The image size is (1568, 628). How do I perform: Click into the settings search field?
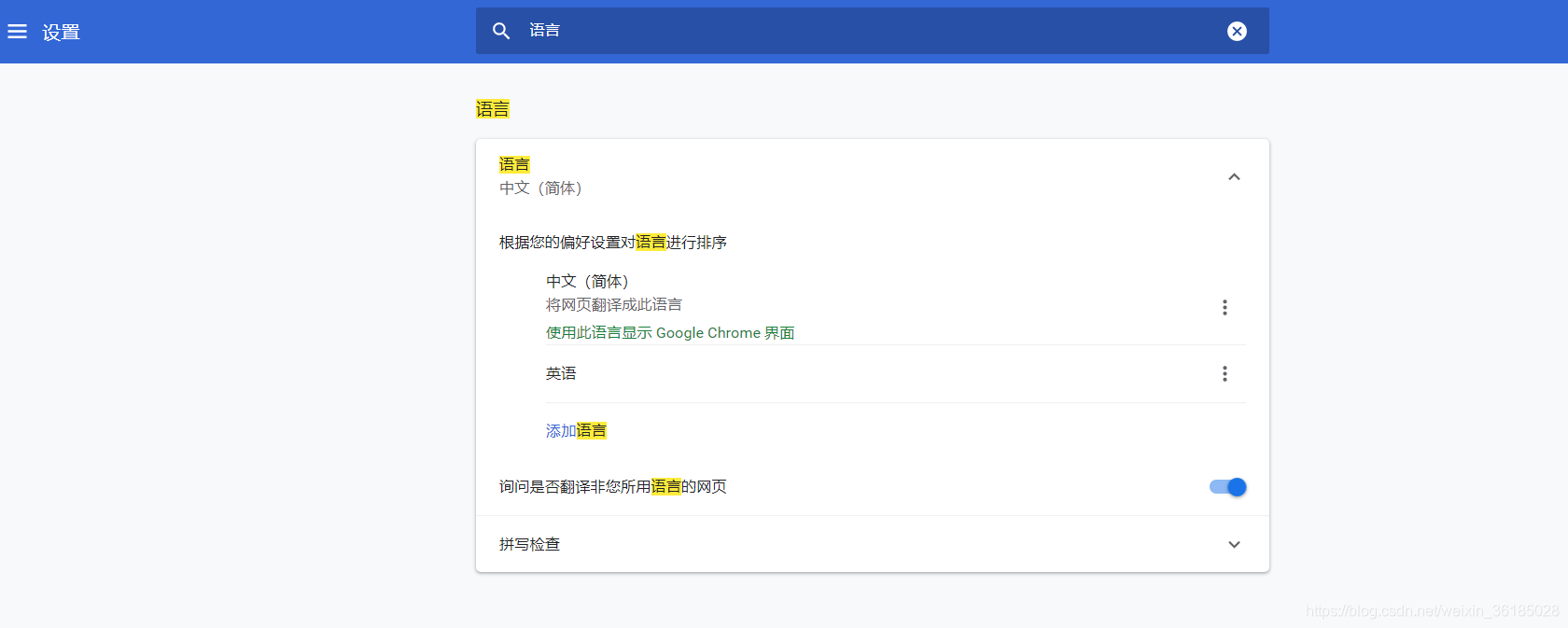(x=873, y=31)
